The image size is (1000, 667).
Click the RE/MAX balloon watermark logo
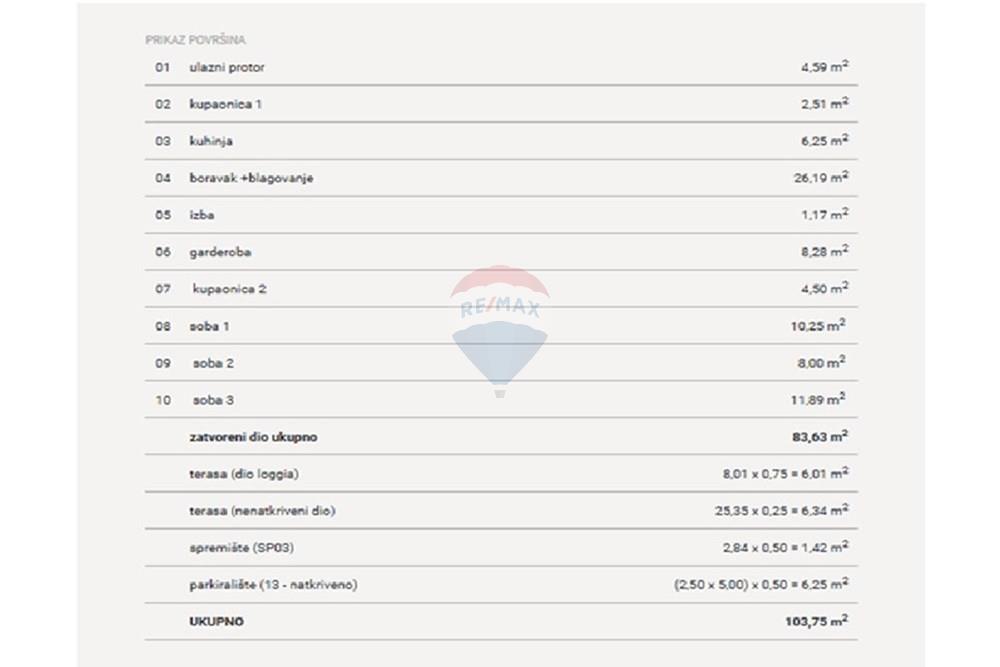(499, 332)
